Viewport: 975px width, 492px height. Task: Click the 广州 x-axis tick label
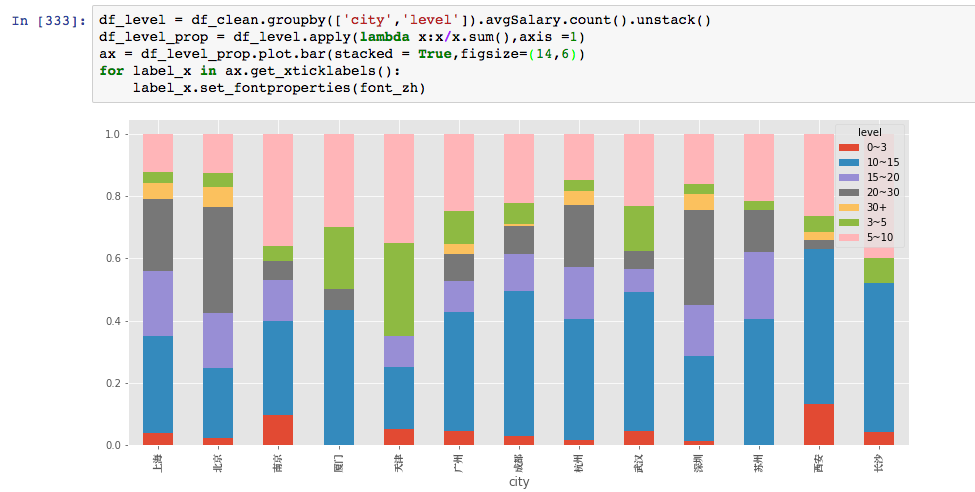(459, 463)
